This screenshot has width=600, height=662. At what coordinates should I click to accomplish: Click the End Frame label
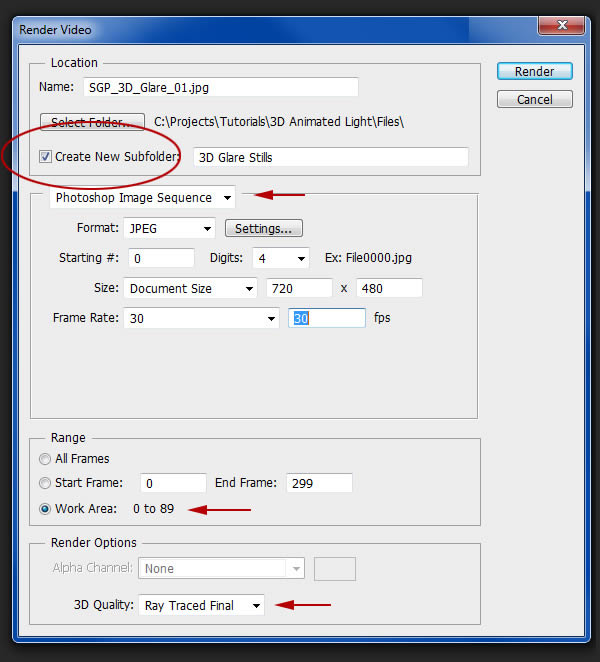[246, 483]
